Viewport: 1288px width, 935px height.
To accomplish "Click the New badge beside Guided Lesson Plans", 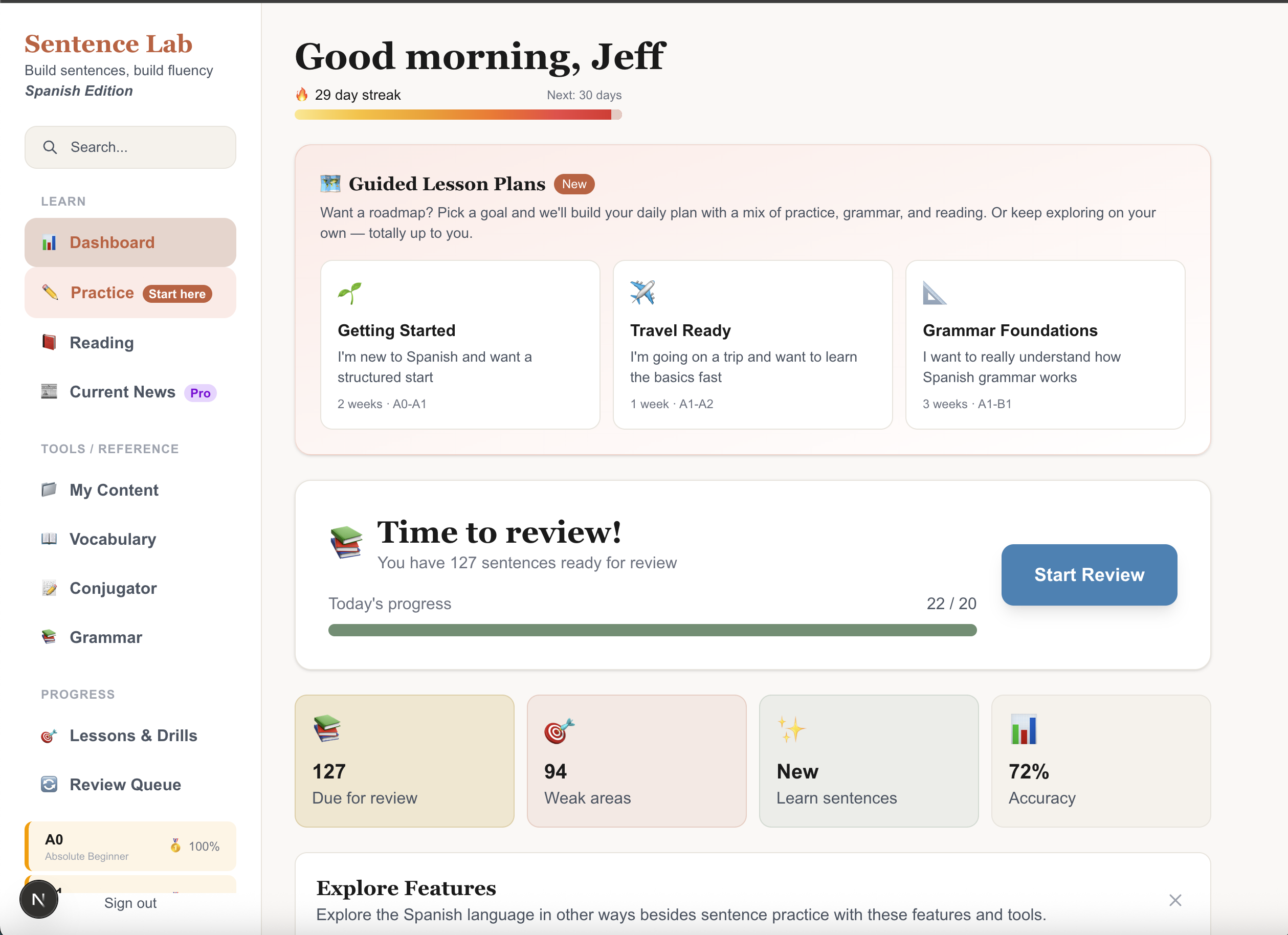I will pos(574,184).
